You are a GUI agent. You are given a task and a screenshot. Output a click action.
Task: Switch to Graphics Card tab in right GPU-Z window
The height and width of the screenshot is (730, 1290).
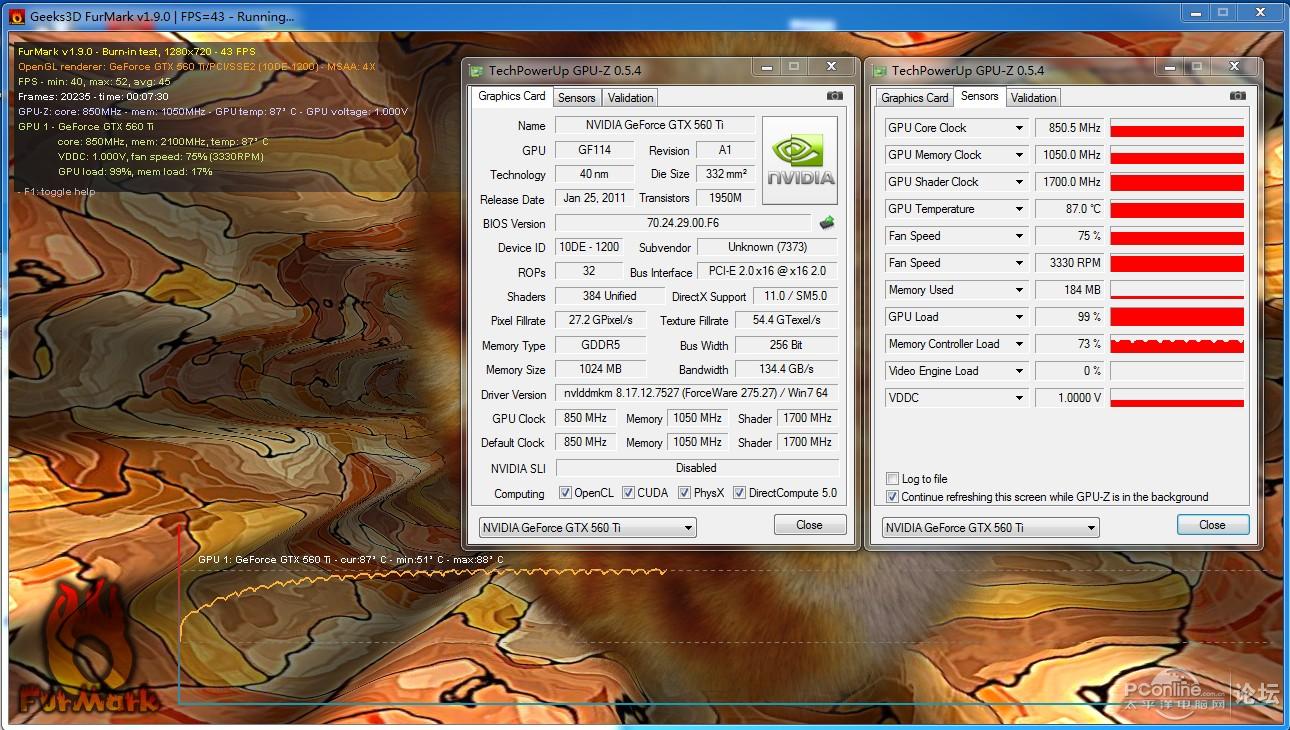click(915, 98)
